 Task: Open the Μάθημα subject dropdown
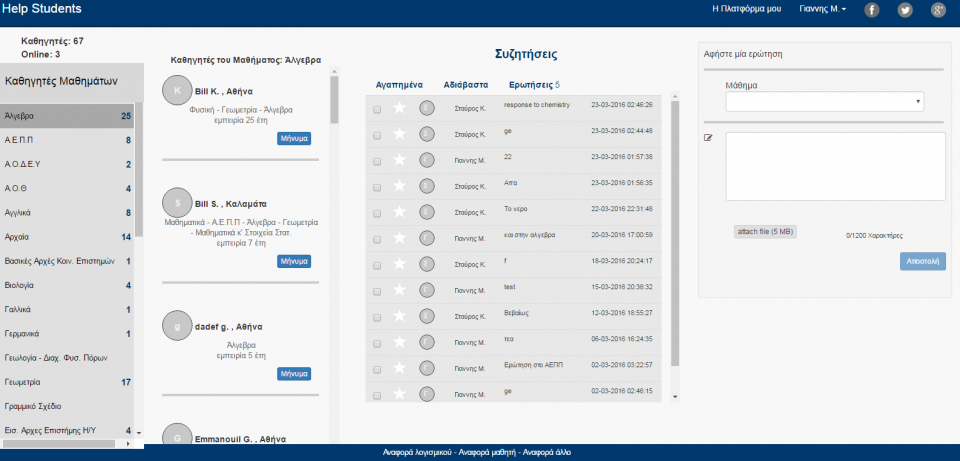click(824, 102)
